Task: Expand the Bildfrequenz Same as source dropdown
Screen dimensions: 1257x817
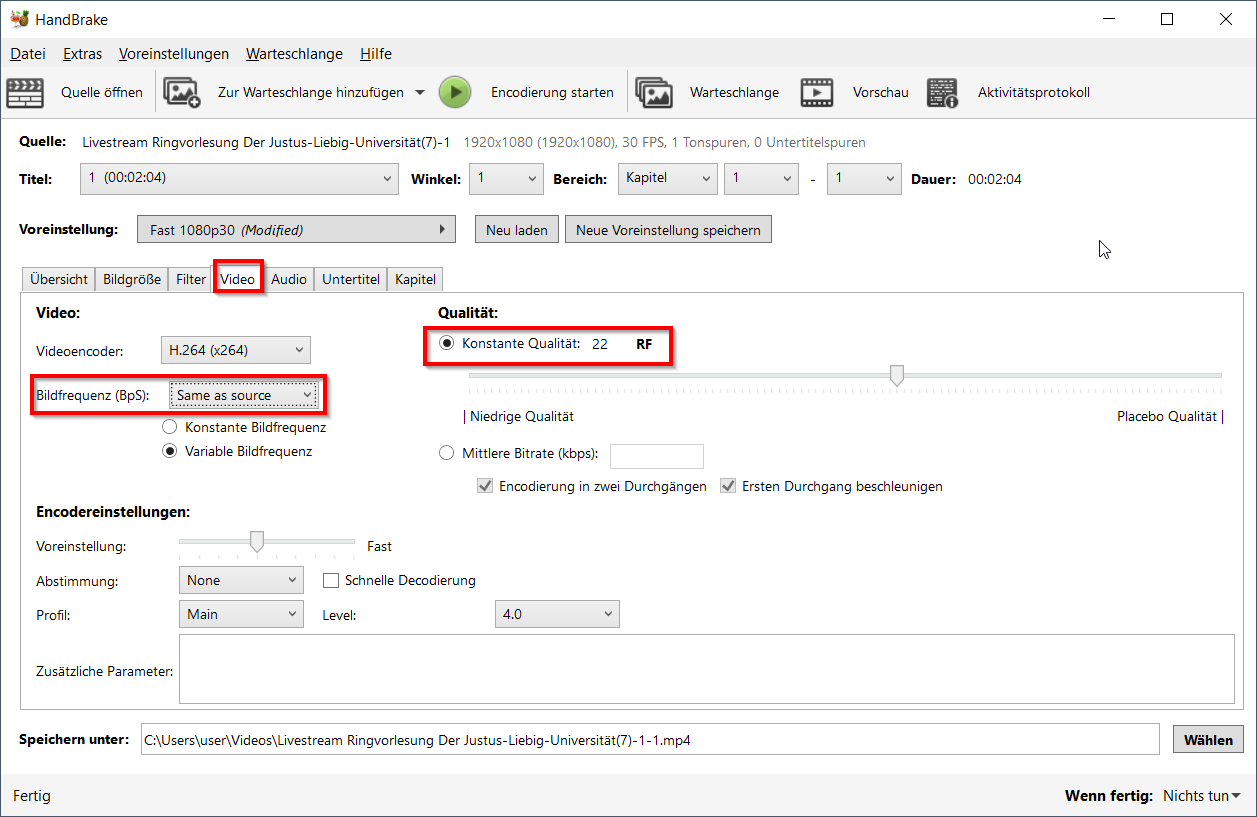Action: (244, 396)
